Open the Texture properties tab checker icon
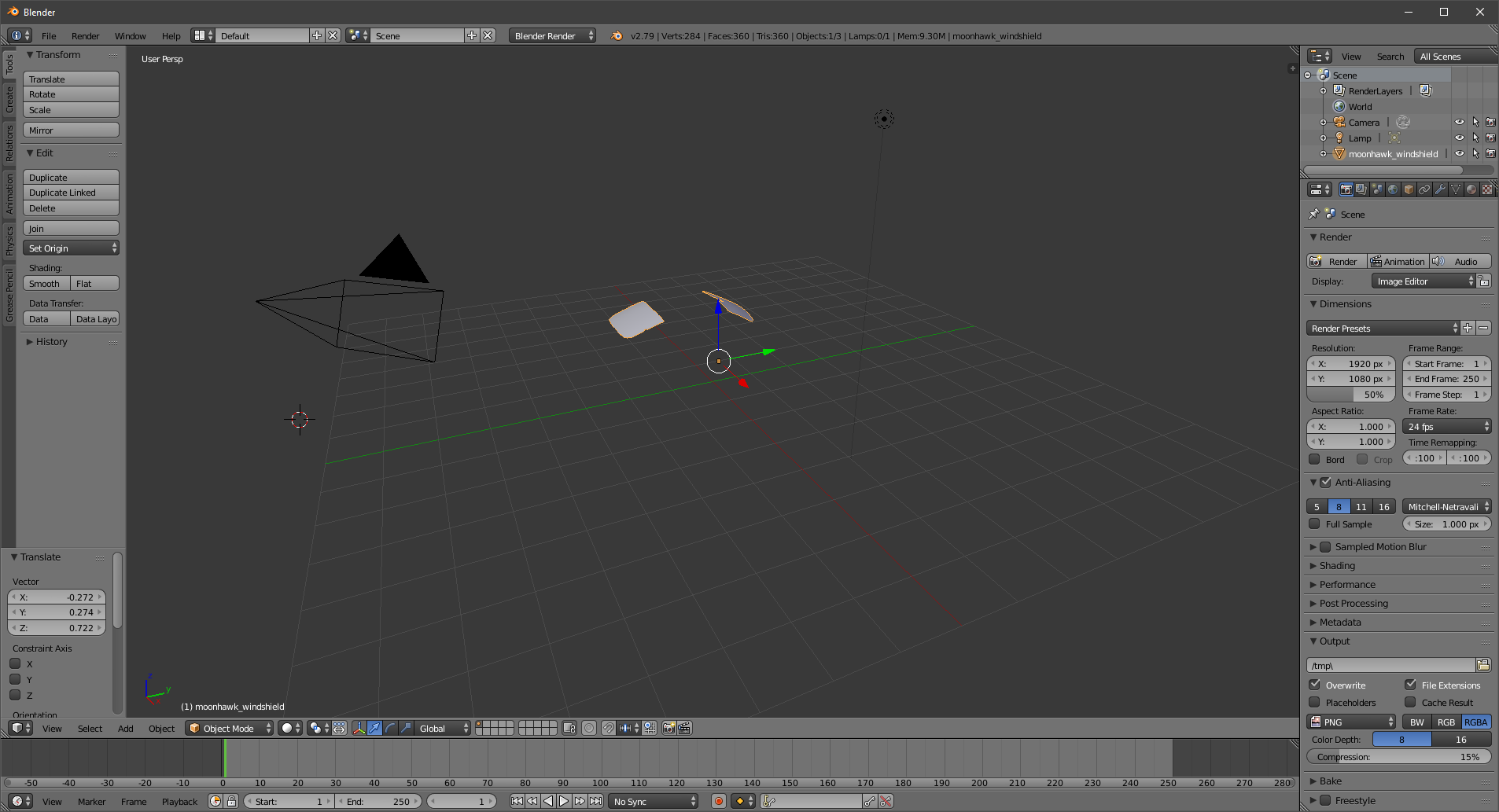Viewport: 1499px width, 812px height. click(1487, 189)
